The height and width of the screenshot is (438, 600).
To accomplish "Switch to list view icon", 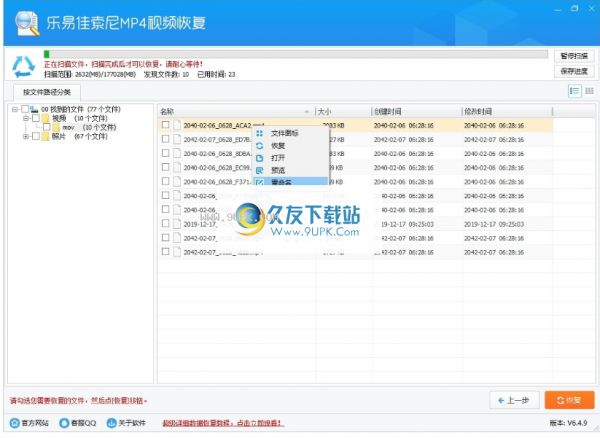I will [574, 91].
